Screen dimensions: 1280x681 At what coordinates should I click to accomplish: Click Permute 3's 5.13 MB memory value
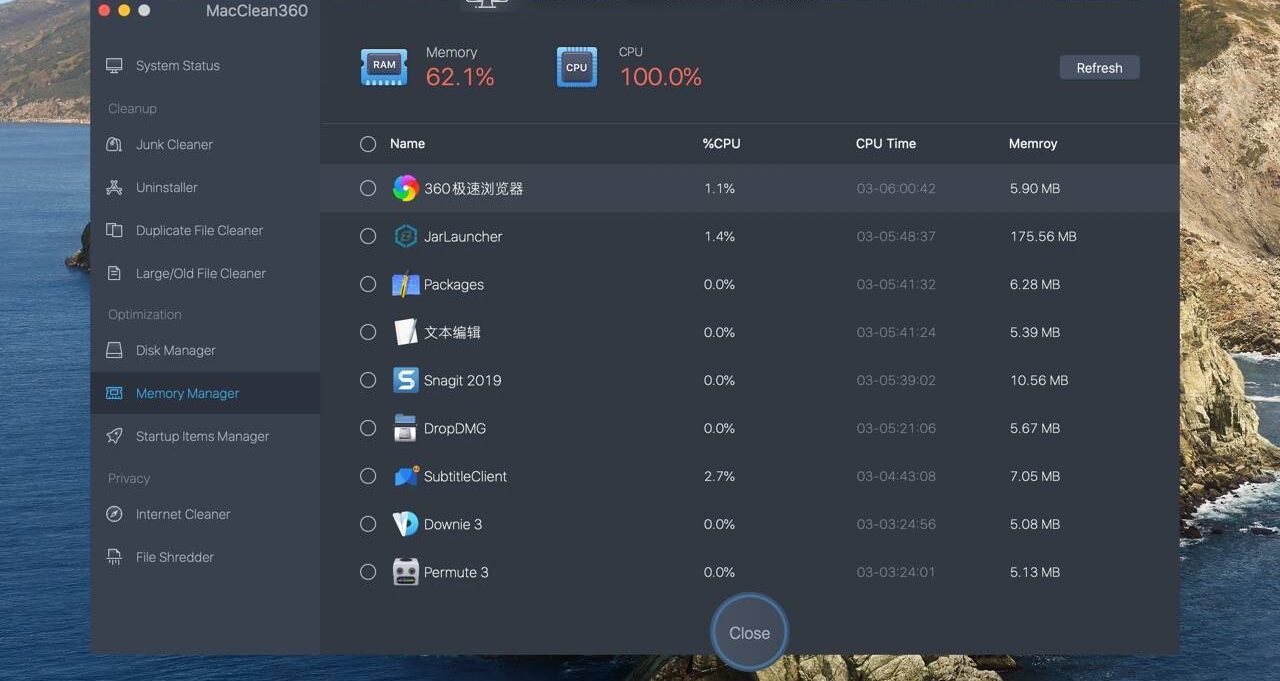coord(1035,573)
